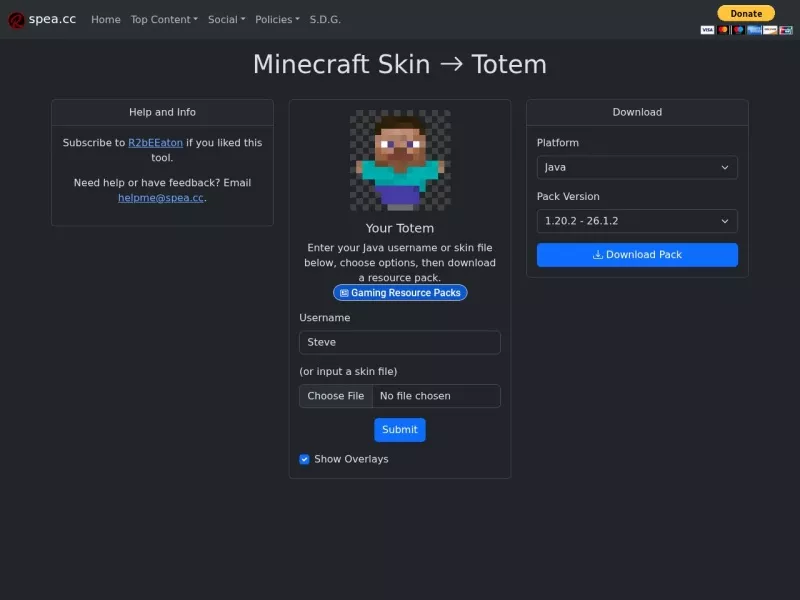The width and height of the screenshot is (800, 600).
Task: Click the Help and Info header
Action: coord(162,112)
